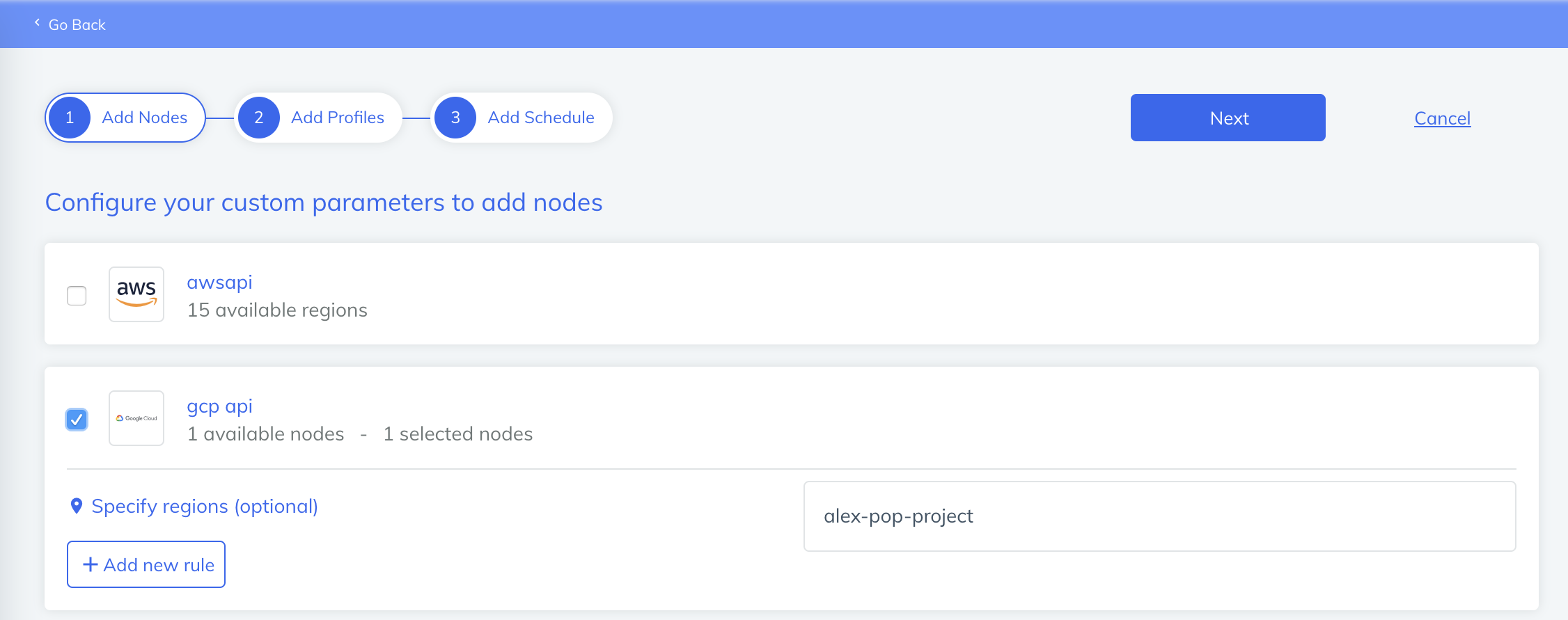
Task: Click the Cancel link
Action: point(1442,118)
